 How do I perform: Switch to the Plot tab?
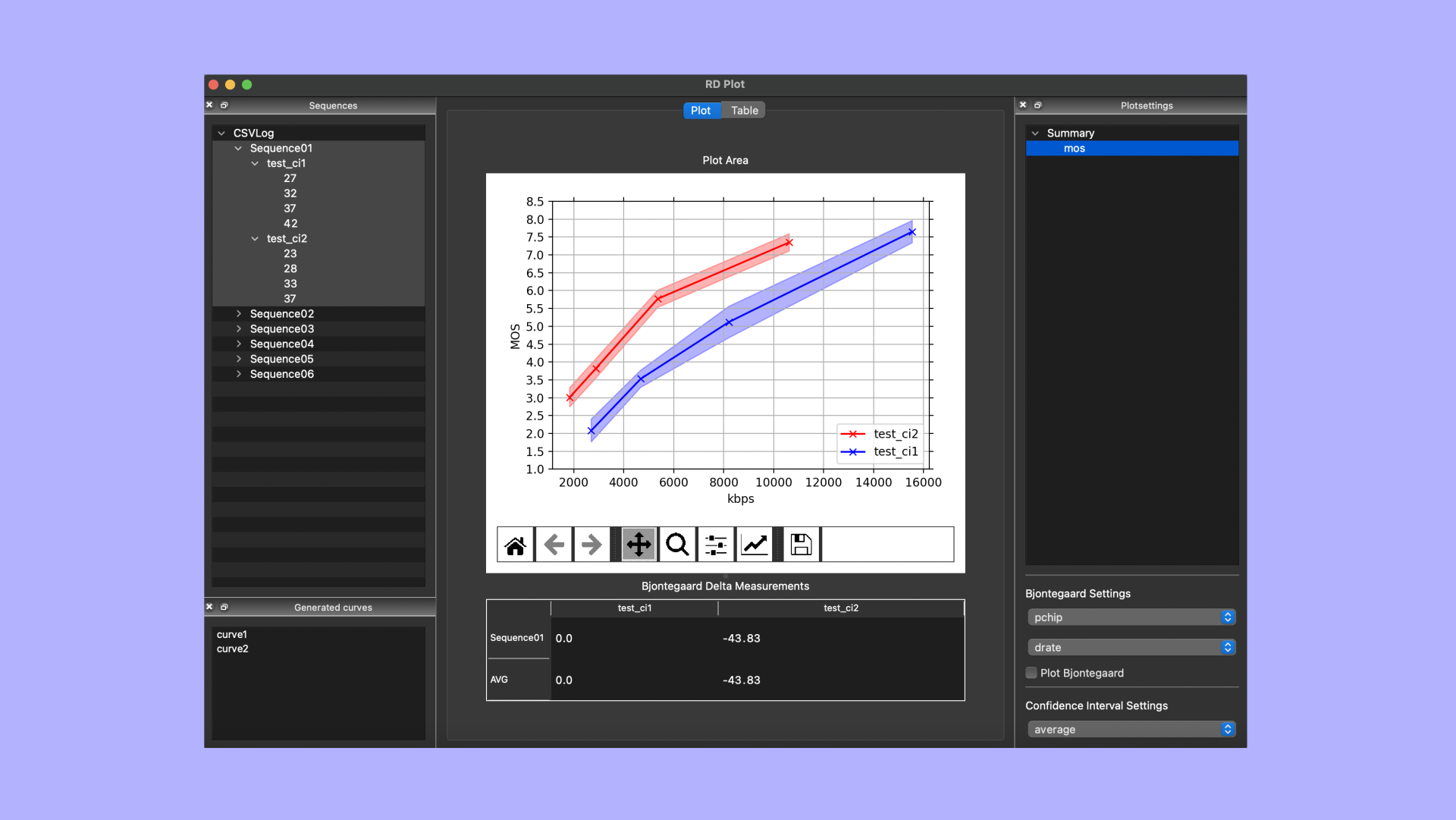[x=701, y=111]
